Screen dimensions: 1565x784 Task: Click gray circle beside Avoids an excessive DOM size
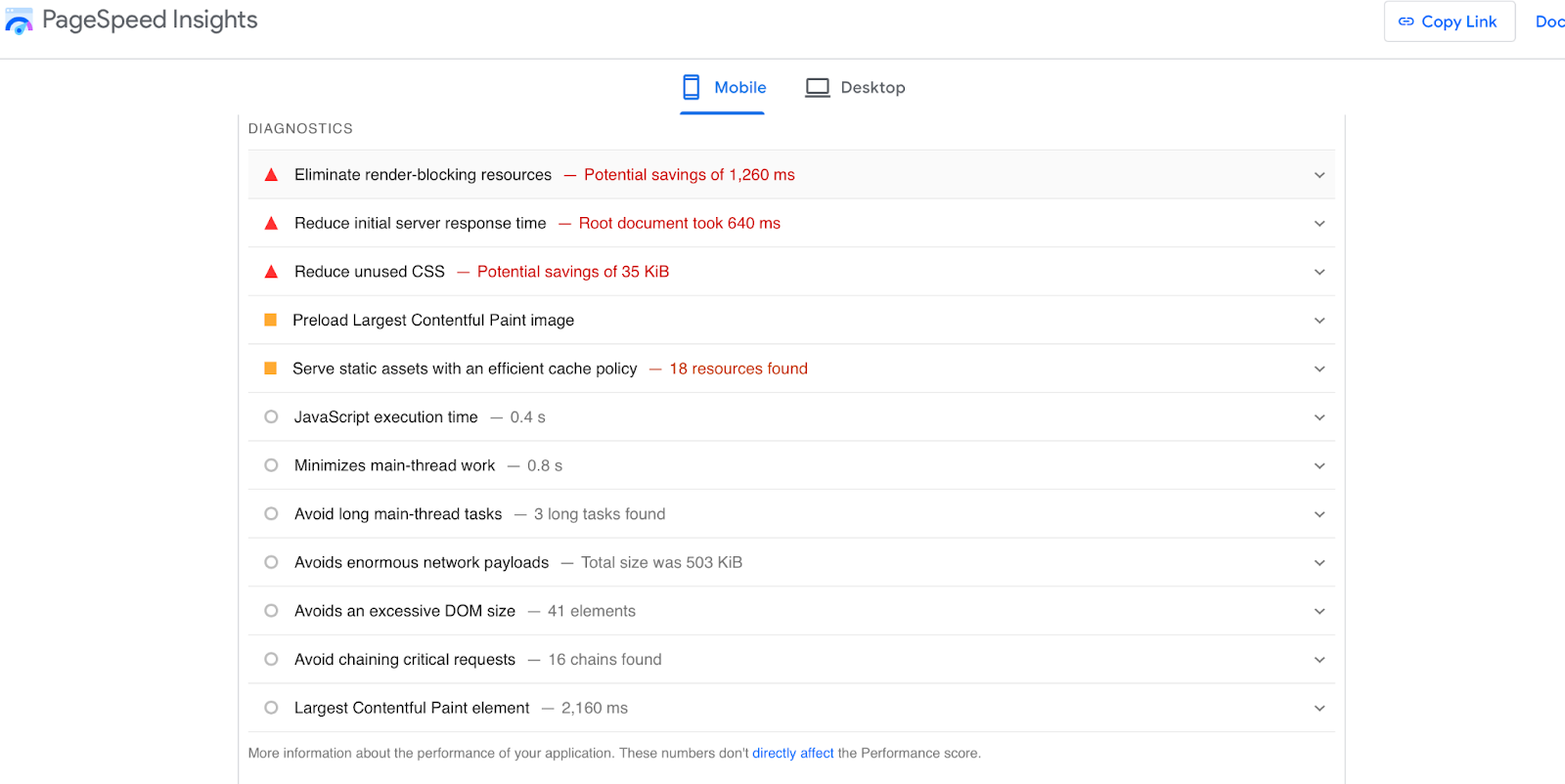click(271, 611)
